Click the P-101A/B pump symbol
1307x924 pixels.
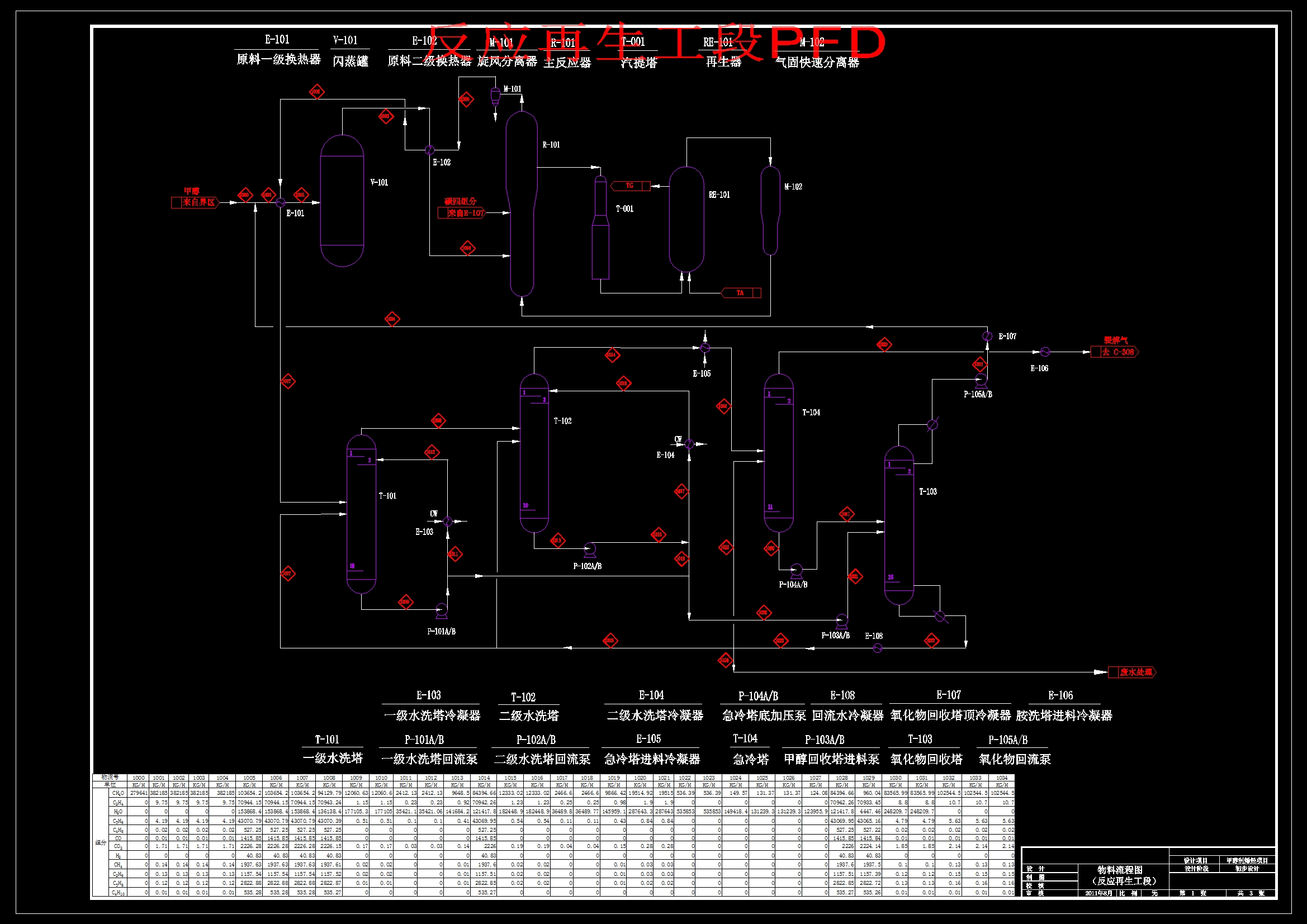point(441,611)
